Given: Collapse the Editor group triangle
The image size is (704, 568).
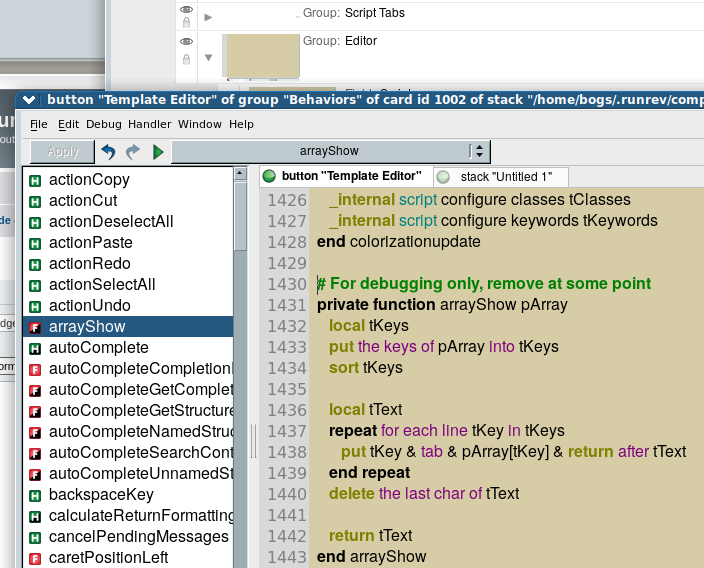Looking at the screenshot, I should click(208, 58).
